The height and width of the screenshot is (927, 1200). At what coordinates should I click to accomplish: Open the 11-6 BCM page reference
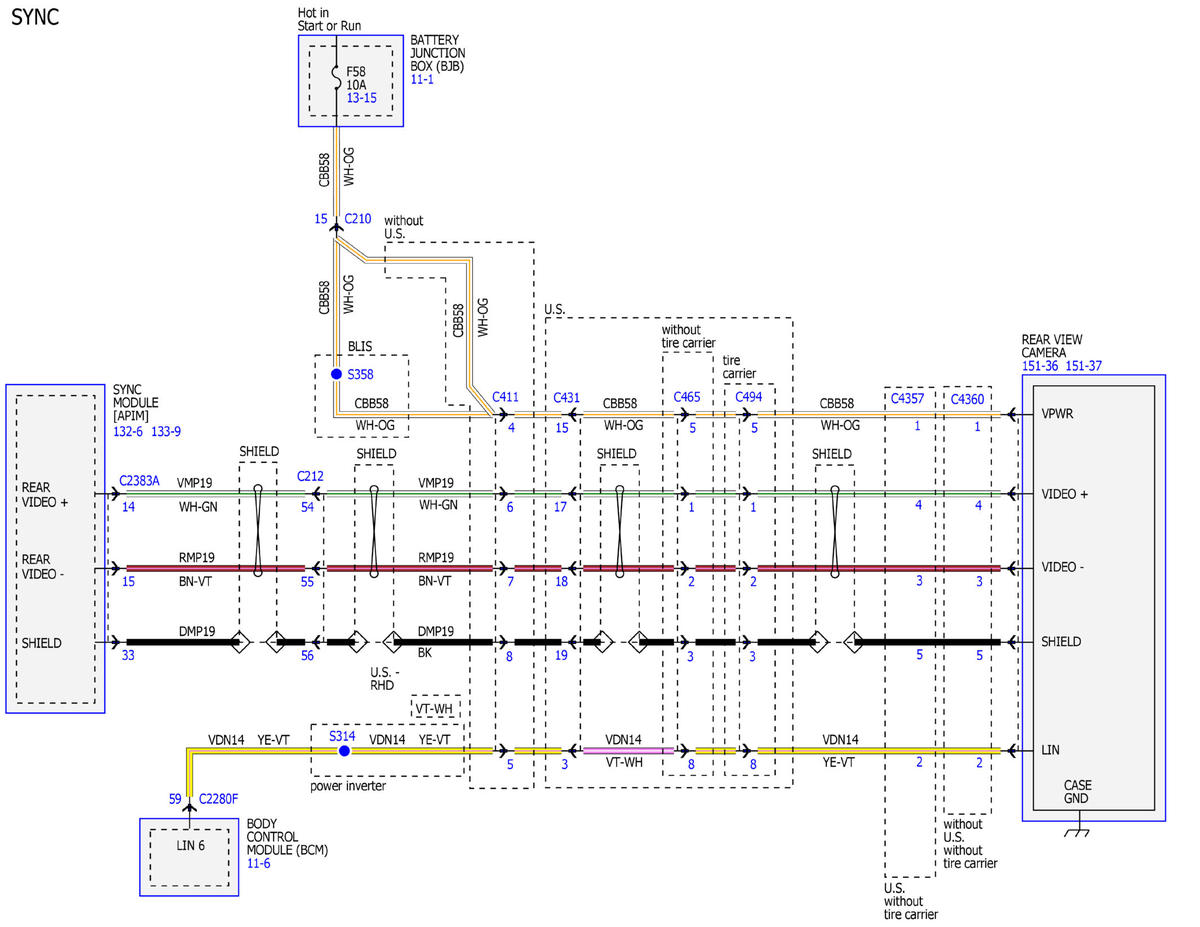pyautogui.click(x=258, y=863)
